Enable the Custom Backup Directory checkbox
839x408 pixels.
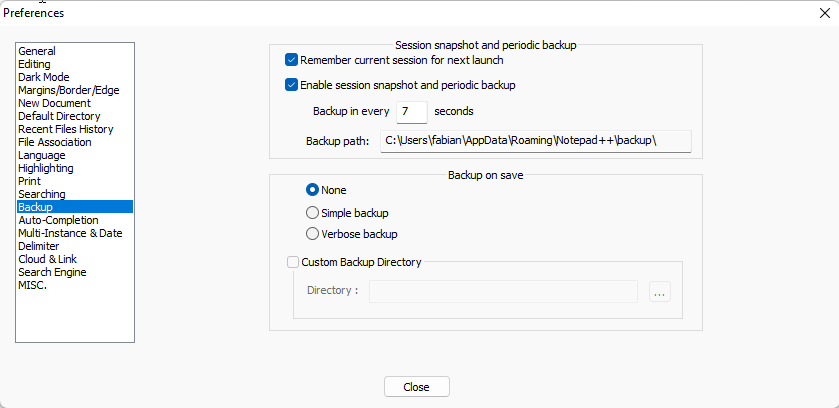tap(293, 263)
